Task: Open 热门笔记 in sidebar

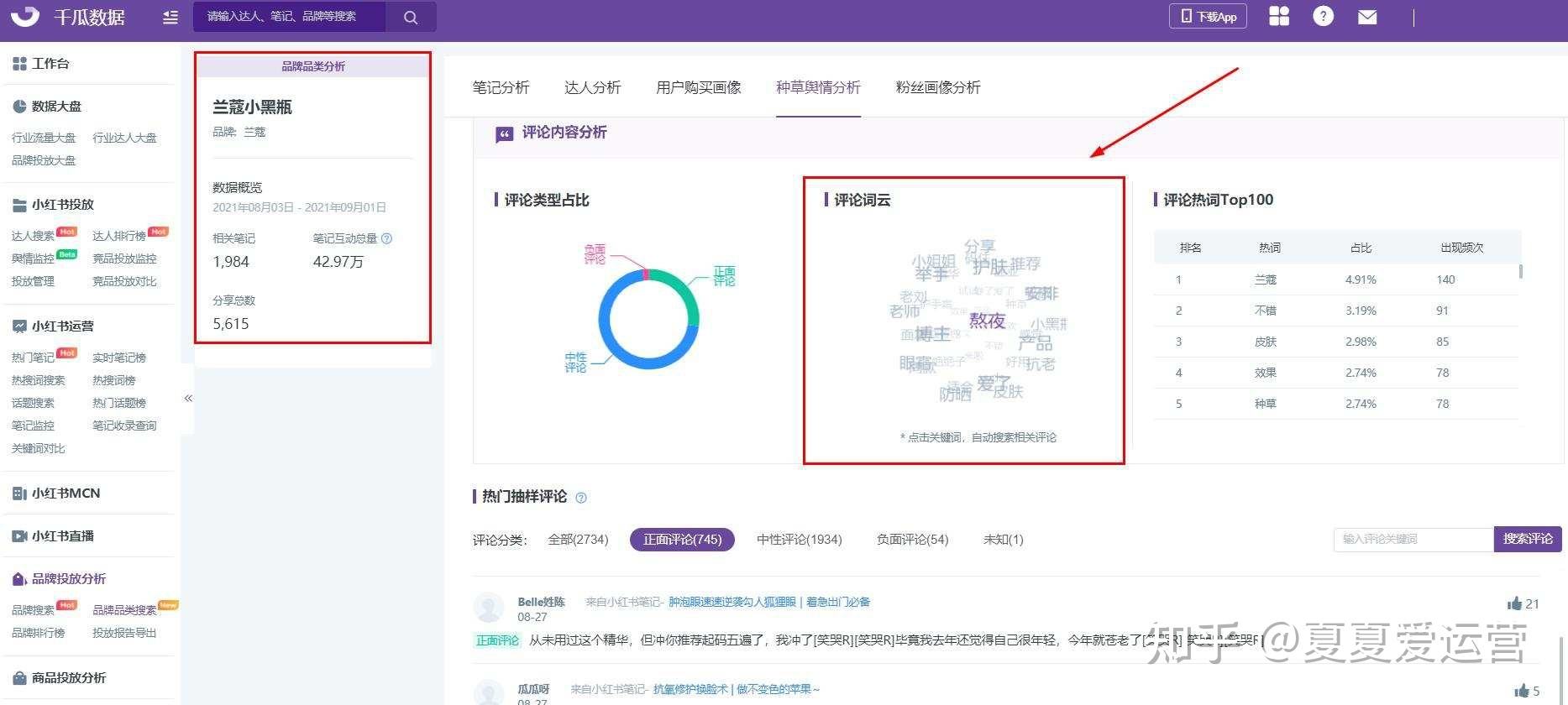Action: pyautogui.click(x=33, y=358)
